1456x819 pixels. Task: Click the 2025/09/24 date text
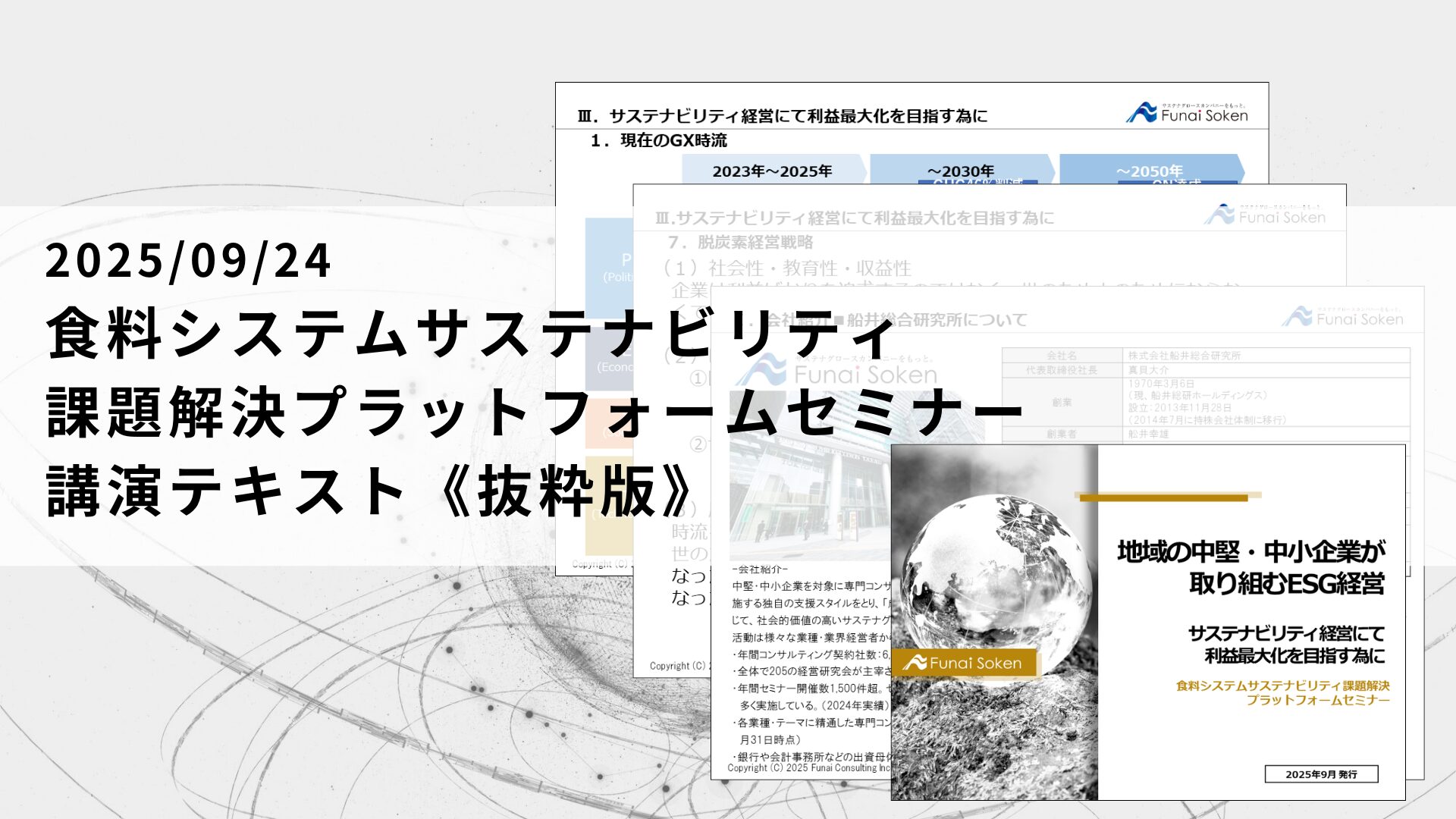(188, 261)
